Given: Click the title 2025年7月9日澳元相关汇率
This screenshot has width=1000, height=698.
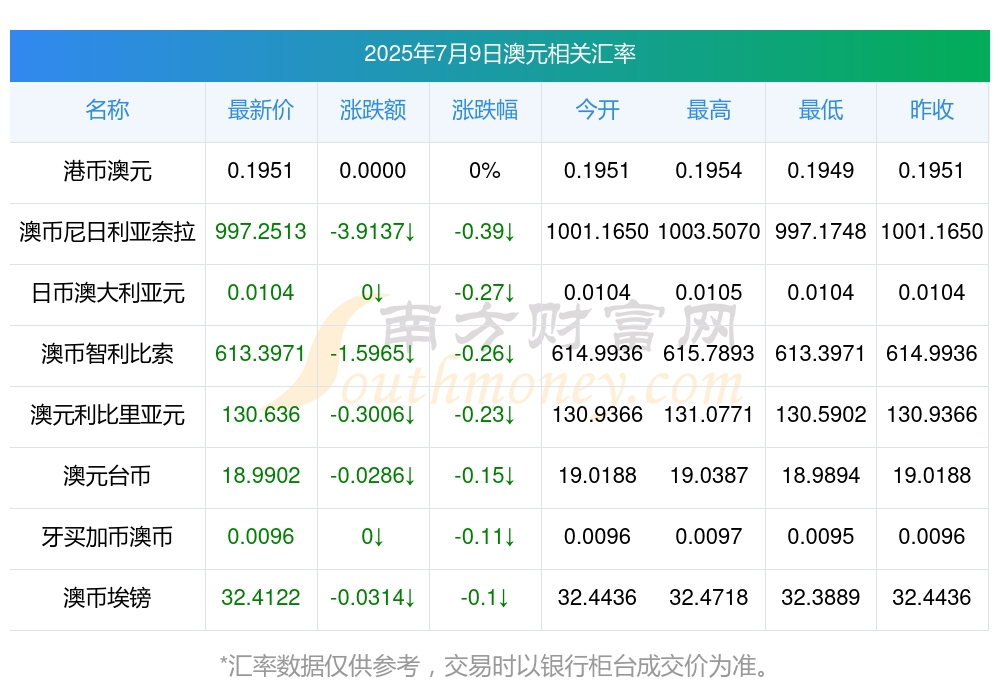Looking at the screenshot, I should 500,54.
